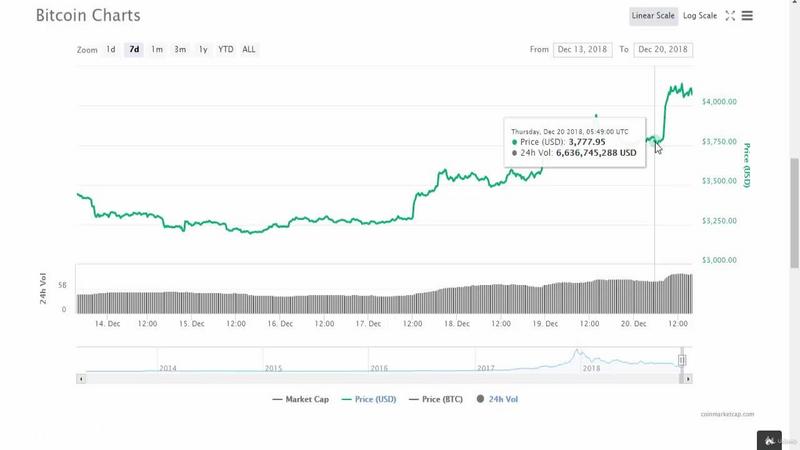The width and height of the screenshot is (800, 450).
Task: Click the navigator horizontal scrollbar track
Action: click(383, 379)
